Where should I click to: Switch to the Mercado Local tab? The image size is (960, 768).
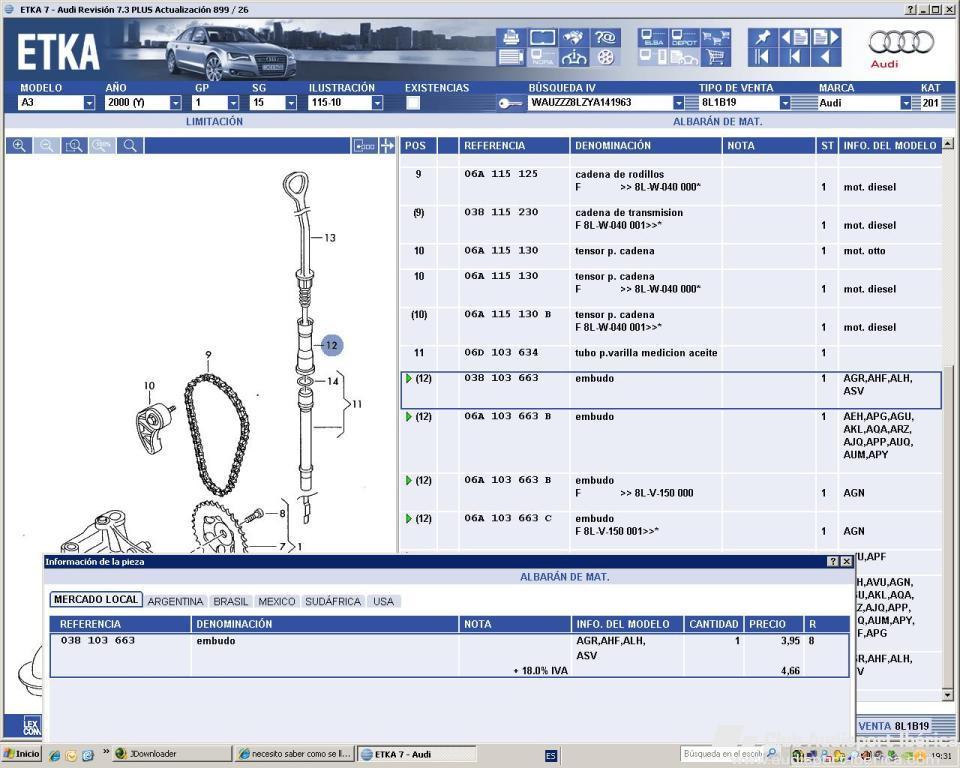pos(96,600)
